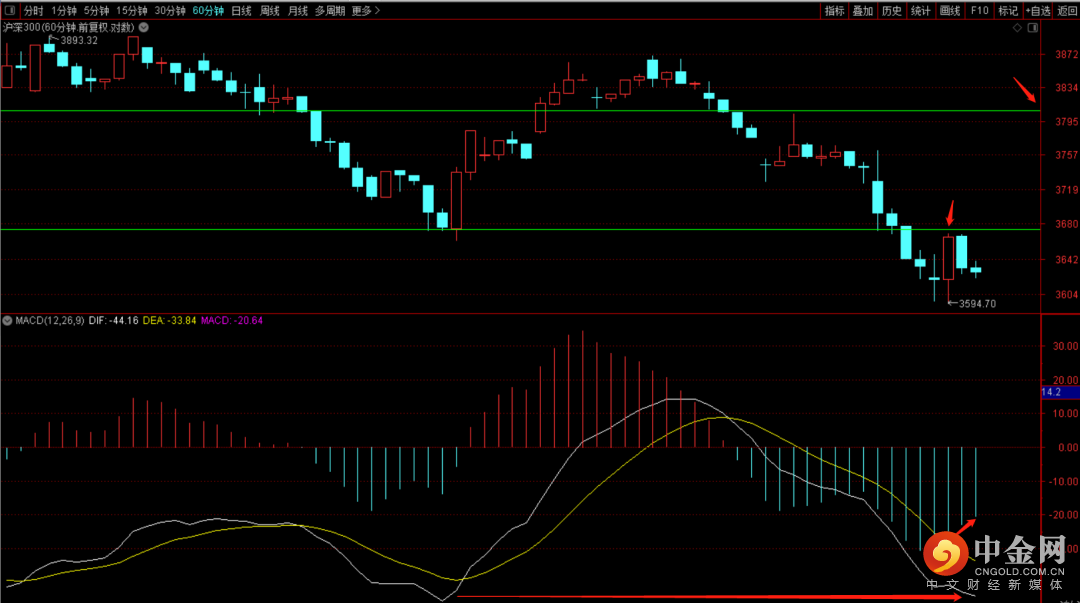
Task: Open F10 company info
Action: coord(979,11)
